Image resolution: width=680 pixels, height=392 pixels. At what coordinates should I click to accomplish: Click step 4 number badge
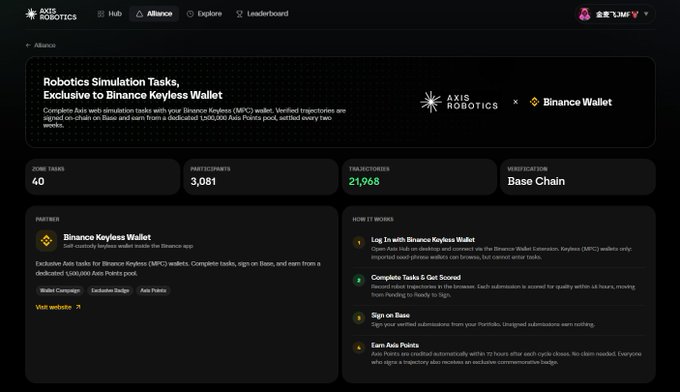[x=359, y=348]
